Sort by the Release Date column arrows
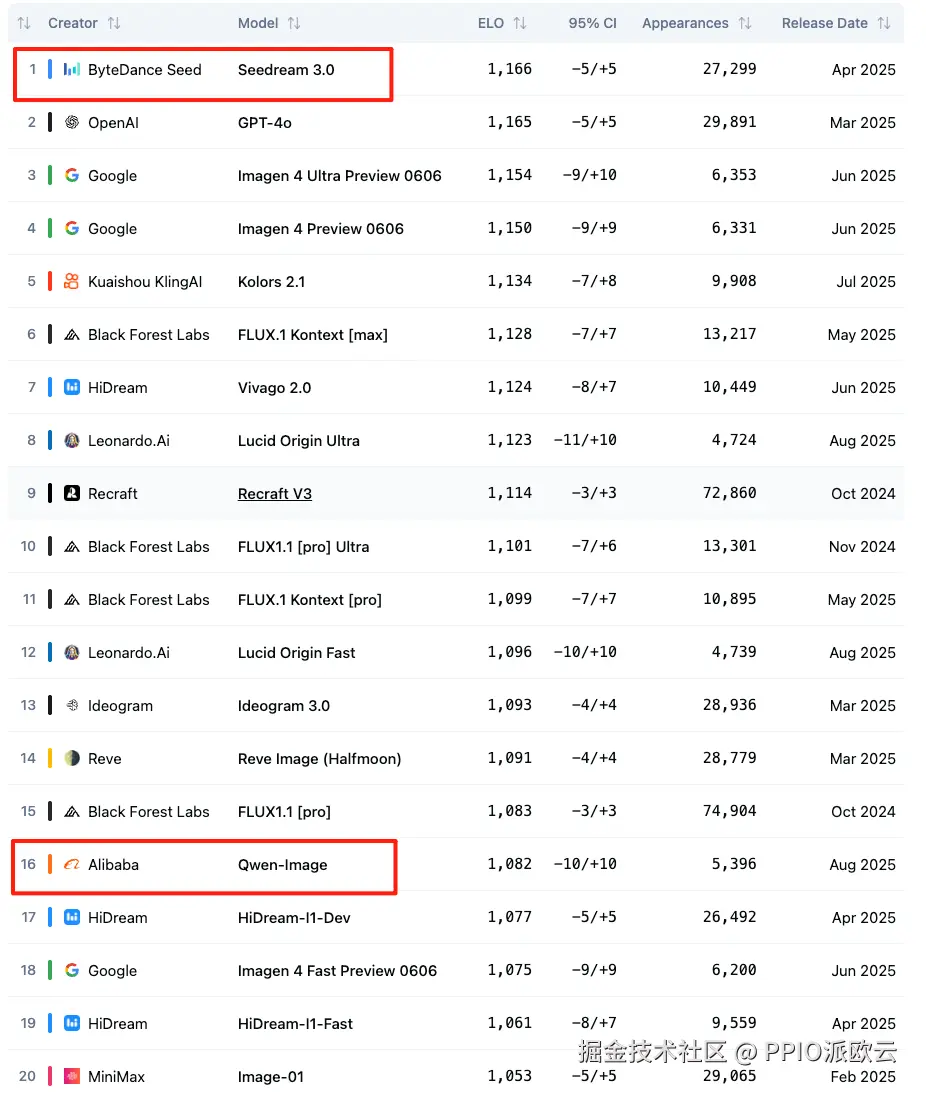 [x=884, y=23]
